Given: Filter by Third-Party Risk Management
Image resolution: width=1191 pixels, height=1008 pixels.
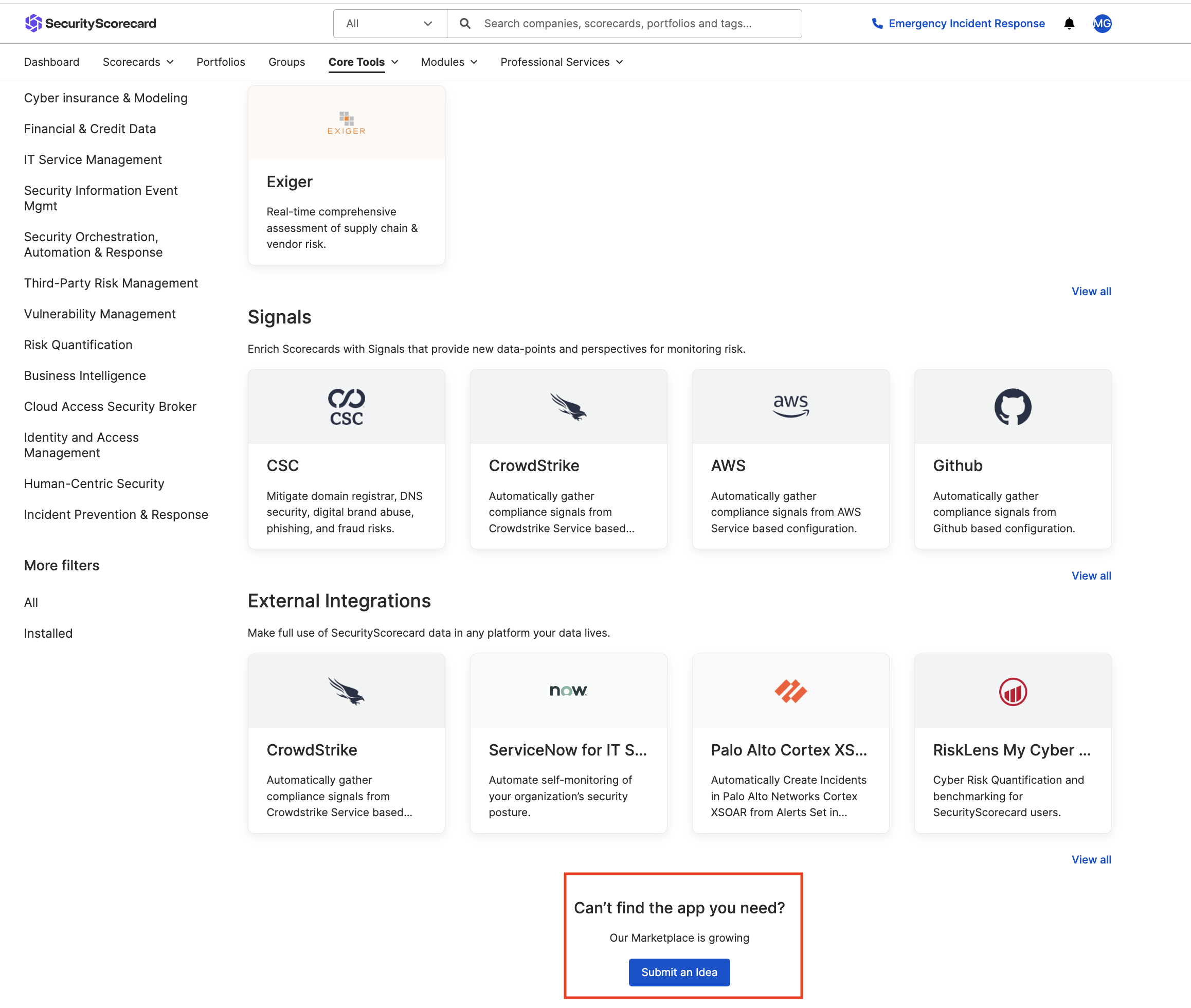Looking at the screenshot, I should 111,283.
